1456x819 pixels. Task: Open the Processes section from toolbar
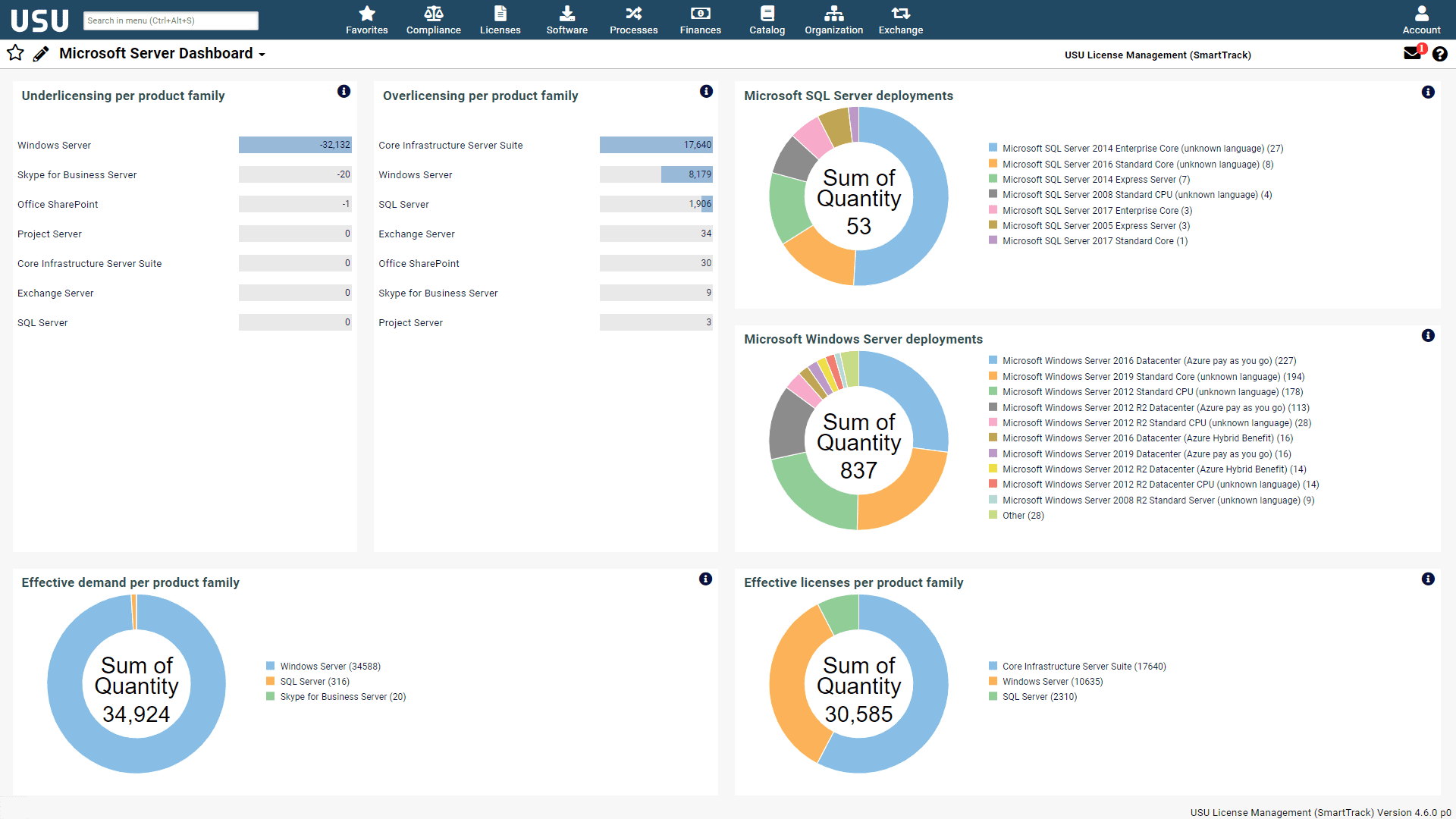(634, 19)
